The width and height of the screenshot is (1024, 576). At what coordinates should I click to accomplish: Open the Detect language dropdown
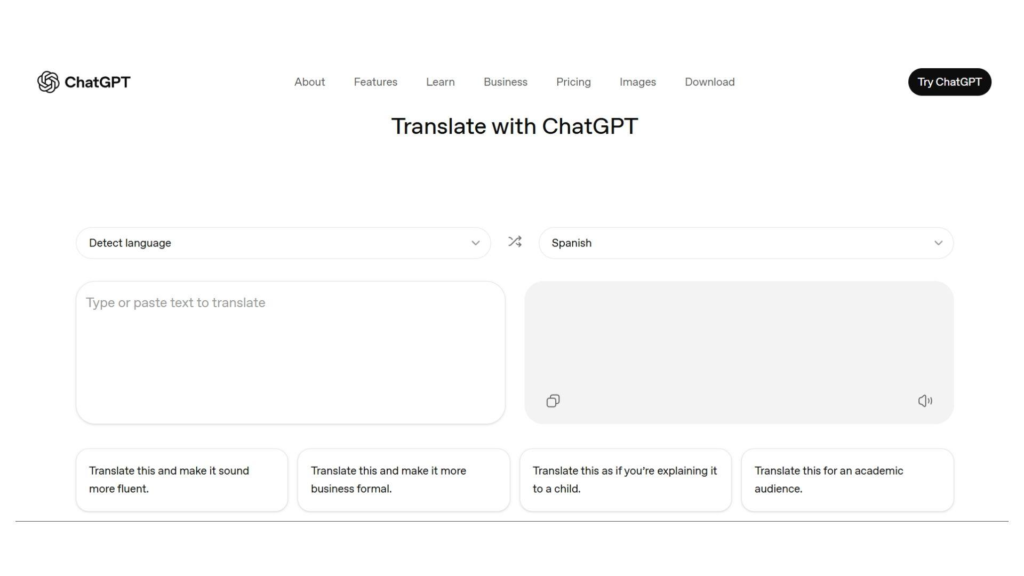pos(282,243)
